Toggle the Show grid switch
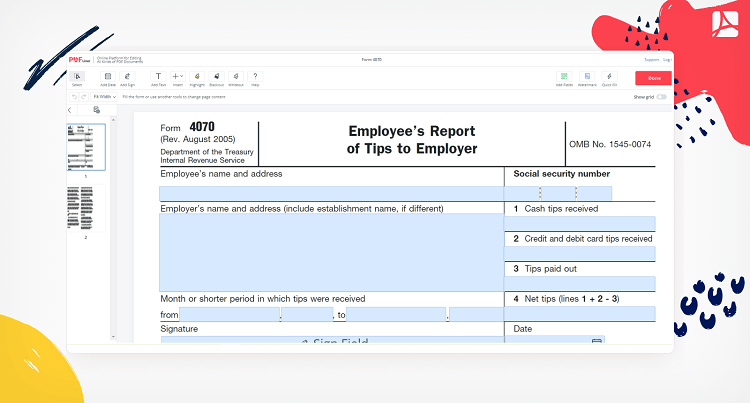 coord(662,97)
